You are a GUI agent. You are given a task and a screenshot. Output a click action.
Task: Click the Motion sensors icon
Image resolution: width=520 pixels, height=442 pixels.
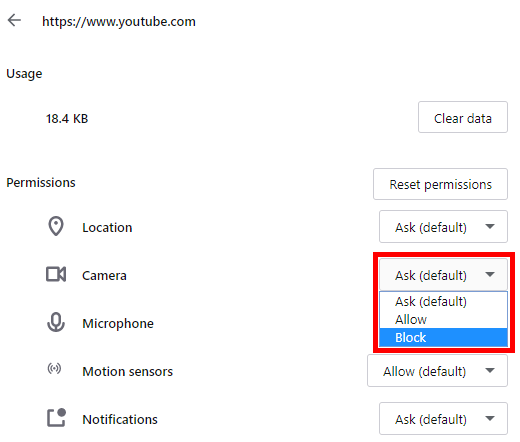click(54, 369)
